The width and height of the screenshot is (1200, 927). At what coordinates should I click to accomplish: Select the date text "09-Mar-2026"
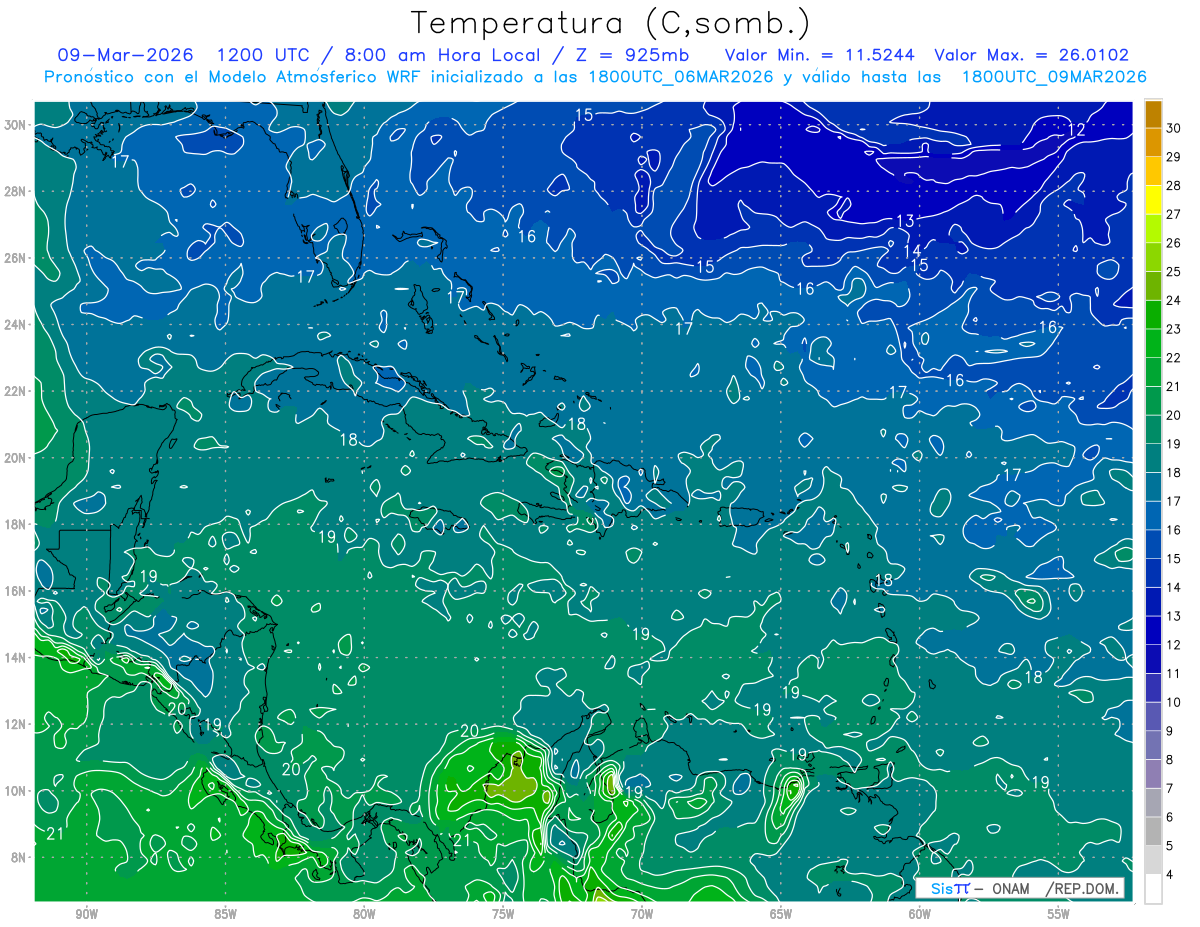tap(126, 55)
